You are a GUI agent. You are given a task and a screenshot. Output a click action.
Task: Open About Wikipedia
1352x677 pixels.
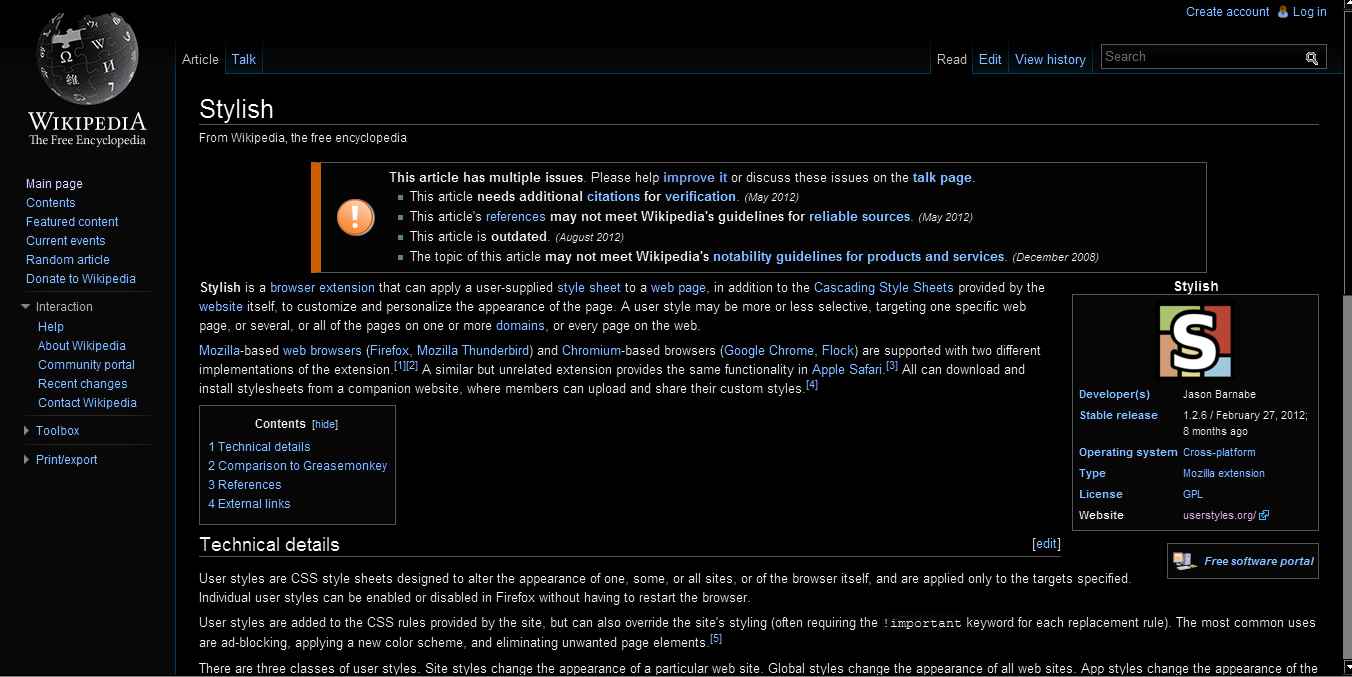82,346
